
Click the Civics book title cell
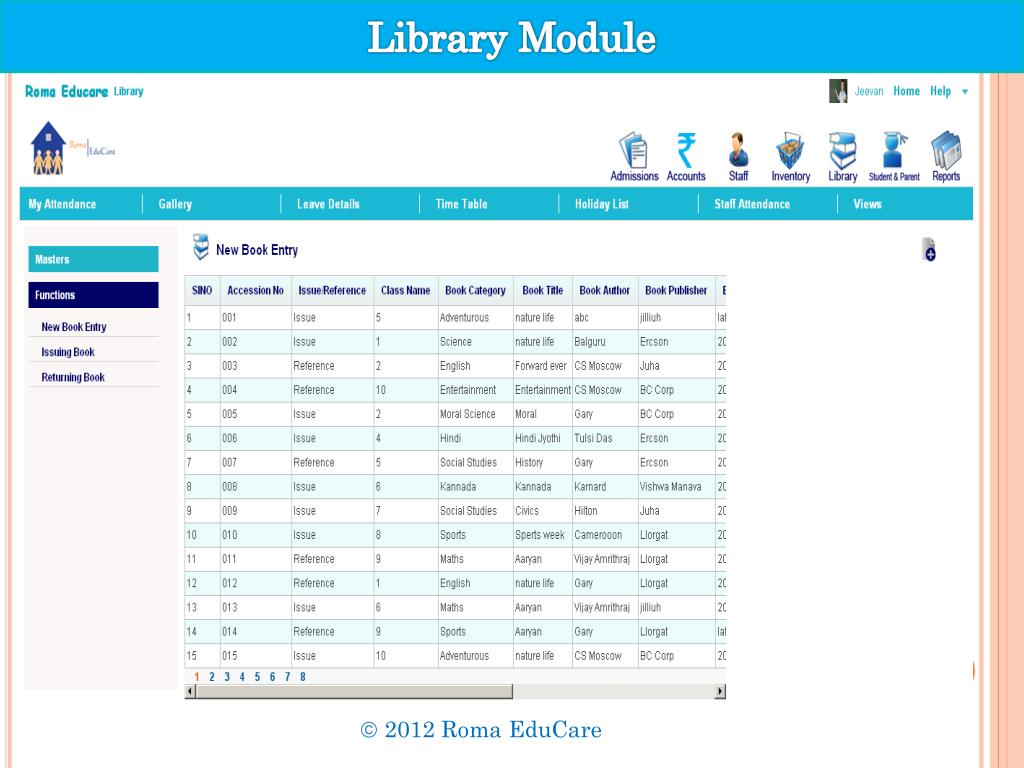coord(543,511)
